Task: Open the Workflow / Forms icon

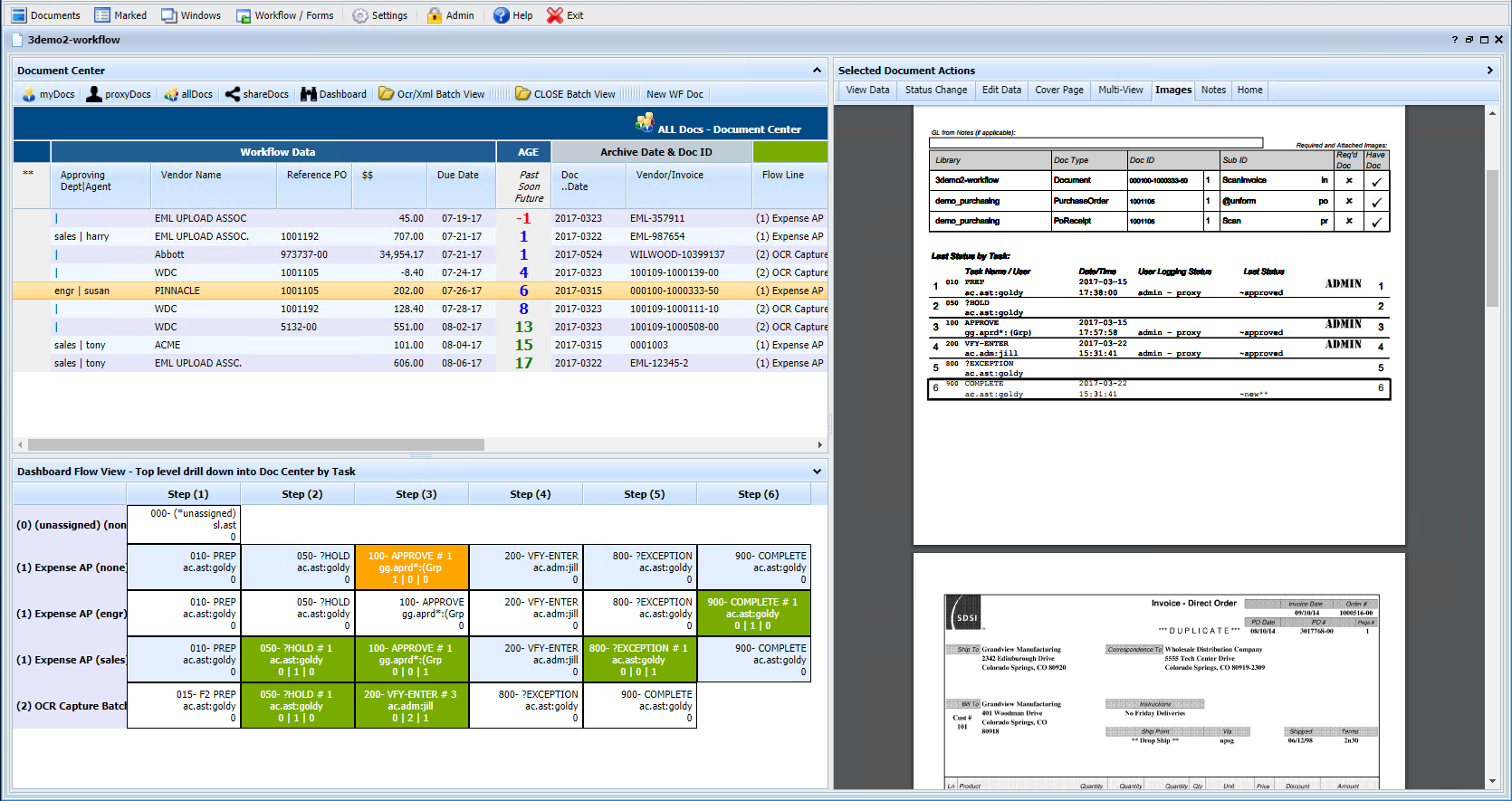Action: point(244,15)
